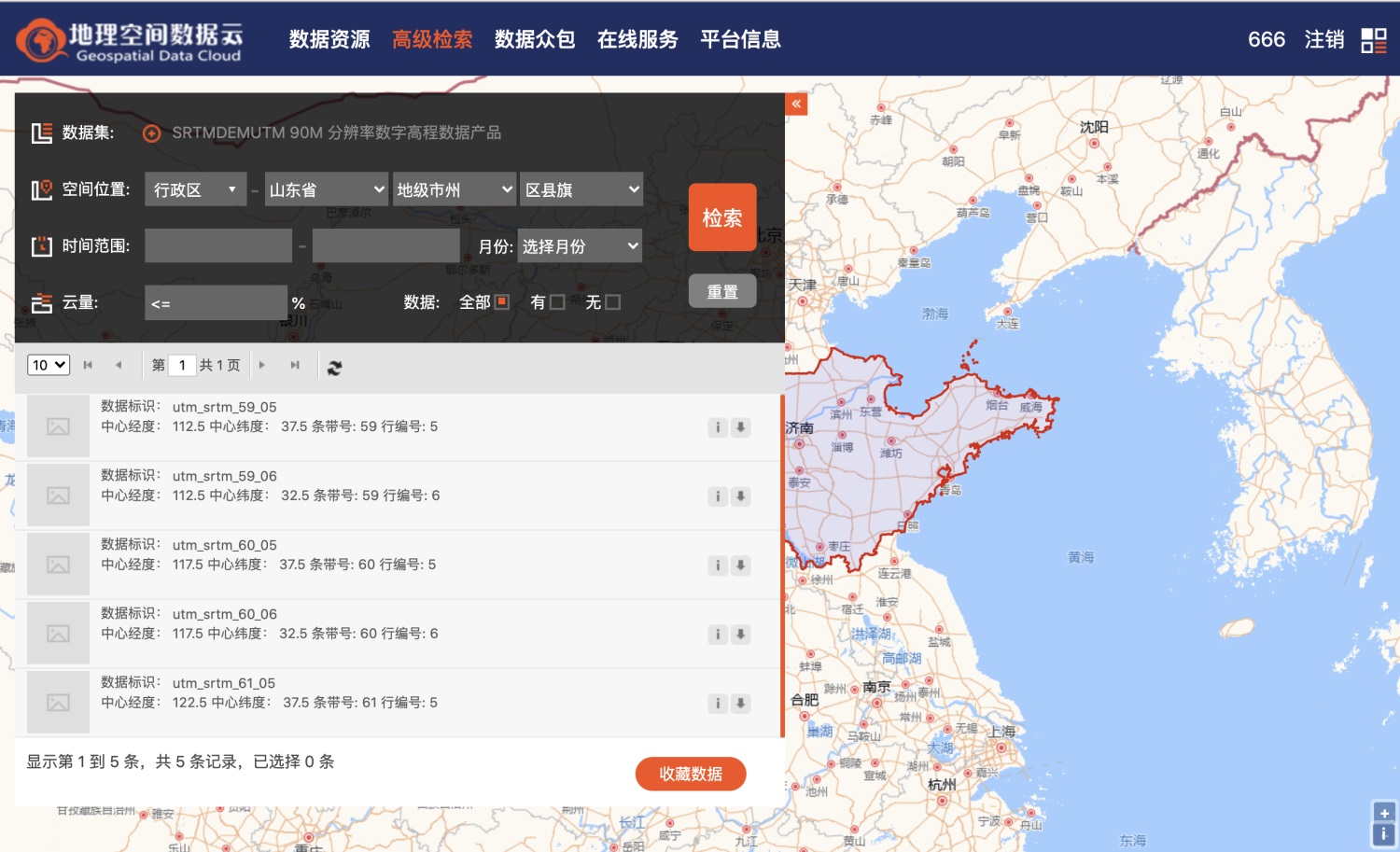Download utm_srtm_59_06 data
The image size is (1400, 852).
click(x=741, y=496)
